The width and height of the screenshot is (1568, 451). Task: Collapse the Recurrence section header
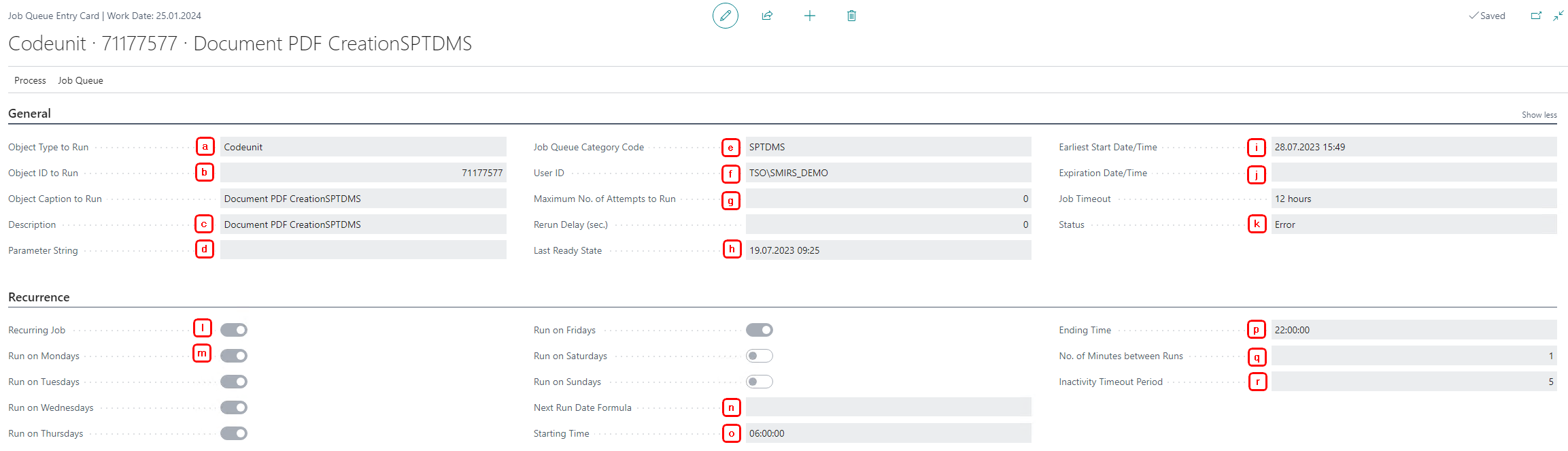point(39,297)
